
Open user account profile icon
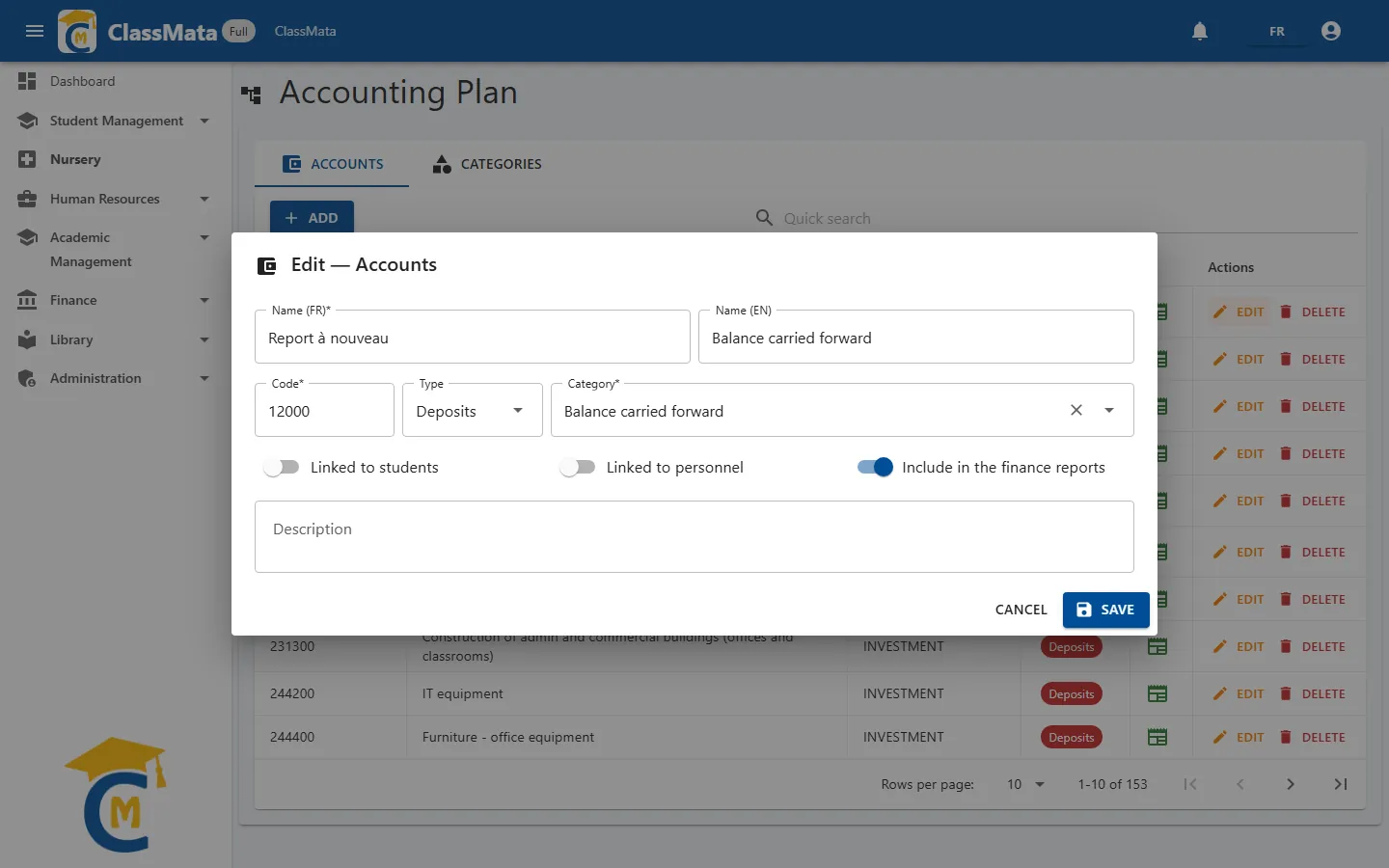tap(1331, 31)
